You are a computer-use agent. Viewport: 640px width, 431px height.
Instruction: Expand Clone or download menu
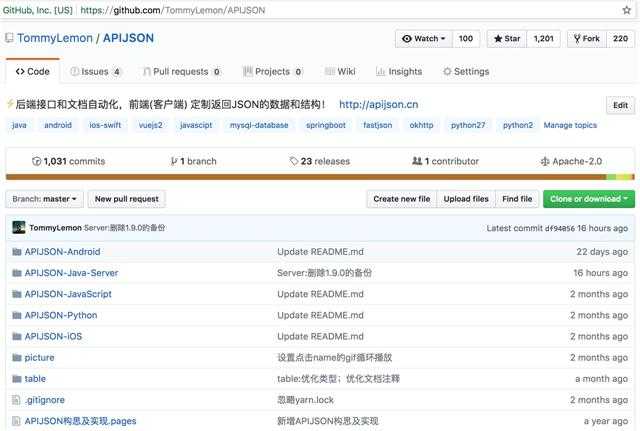(589, 199)
